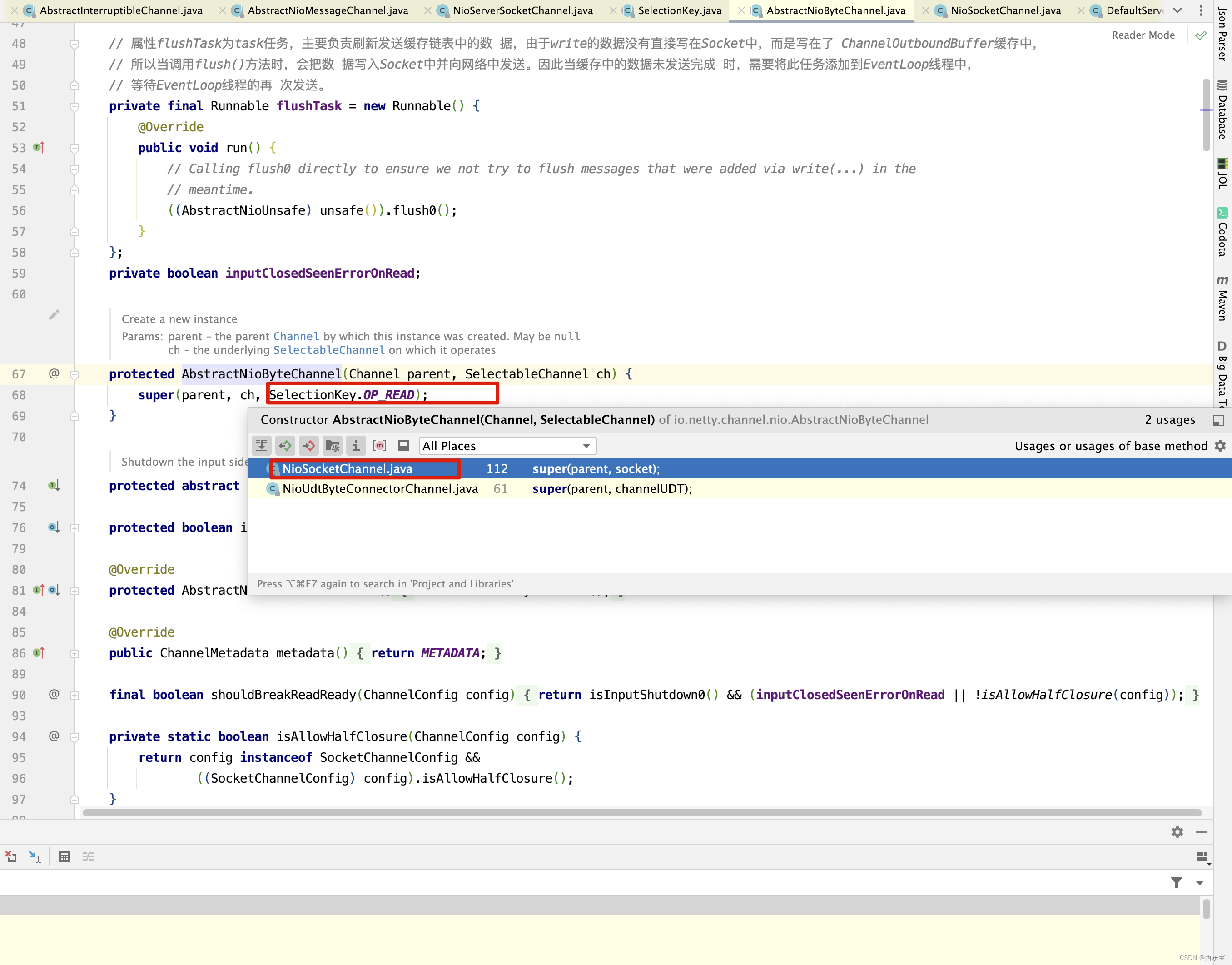
Task: Open the All Places scope dropdown
Action: tap(507, 446)
